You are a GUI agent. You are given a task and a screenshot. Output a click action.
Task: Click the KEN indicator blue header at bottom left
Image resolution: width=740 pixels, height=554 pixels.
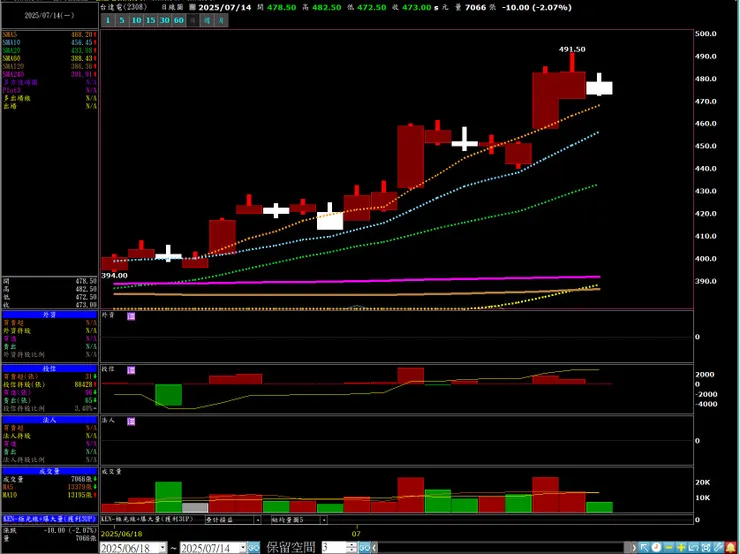pos(50,519)
